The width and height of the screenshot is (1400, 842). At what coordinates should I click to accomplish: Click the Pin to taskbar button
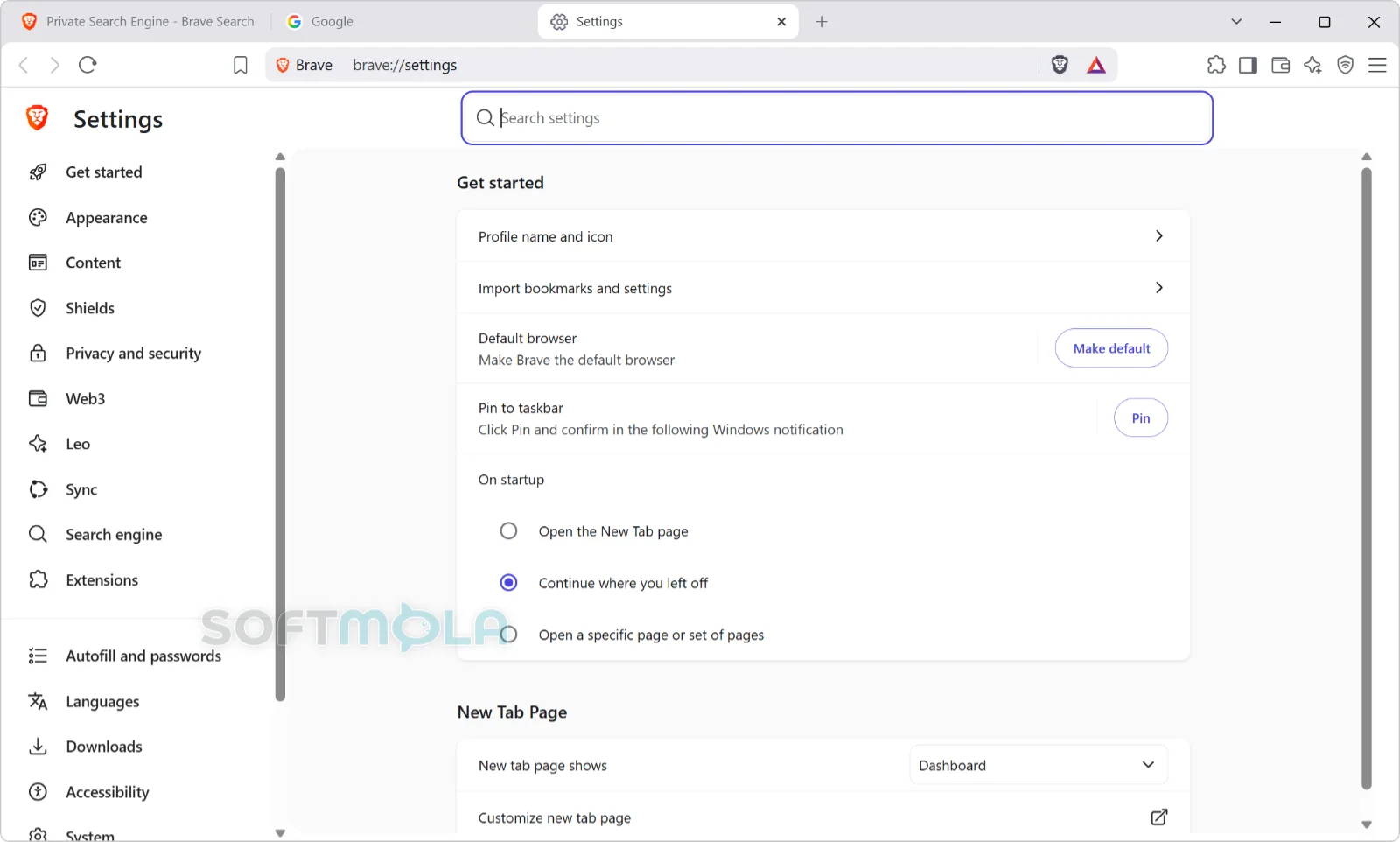coord(1141,418)
